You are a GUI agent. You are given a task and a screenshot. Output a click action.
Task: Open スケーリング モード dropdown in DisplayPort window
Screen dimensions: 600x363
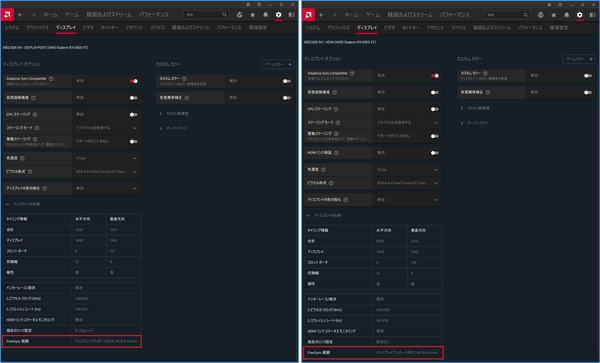106,128
